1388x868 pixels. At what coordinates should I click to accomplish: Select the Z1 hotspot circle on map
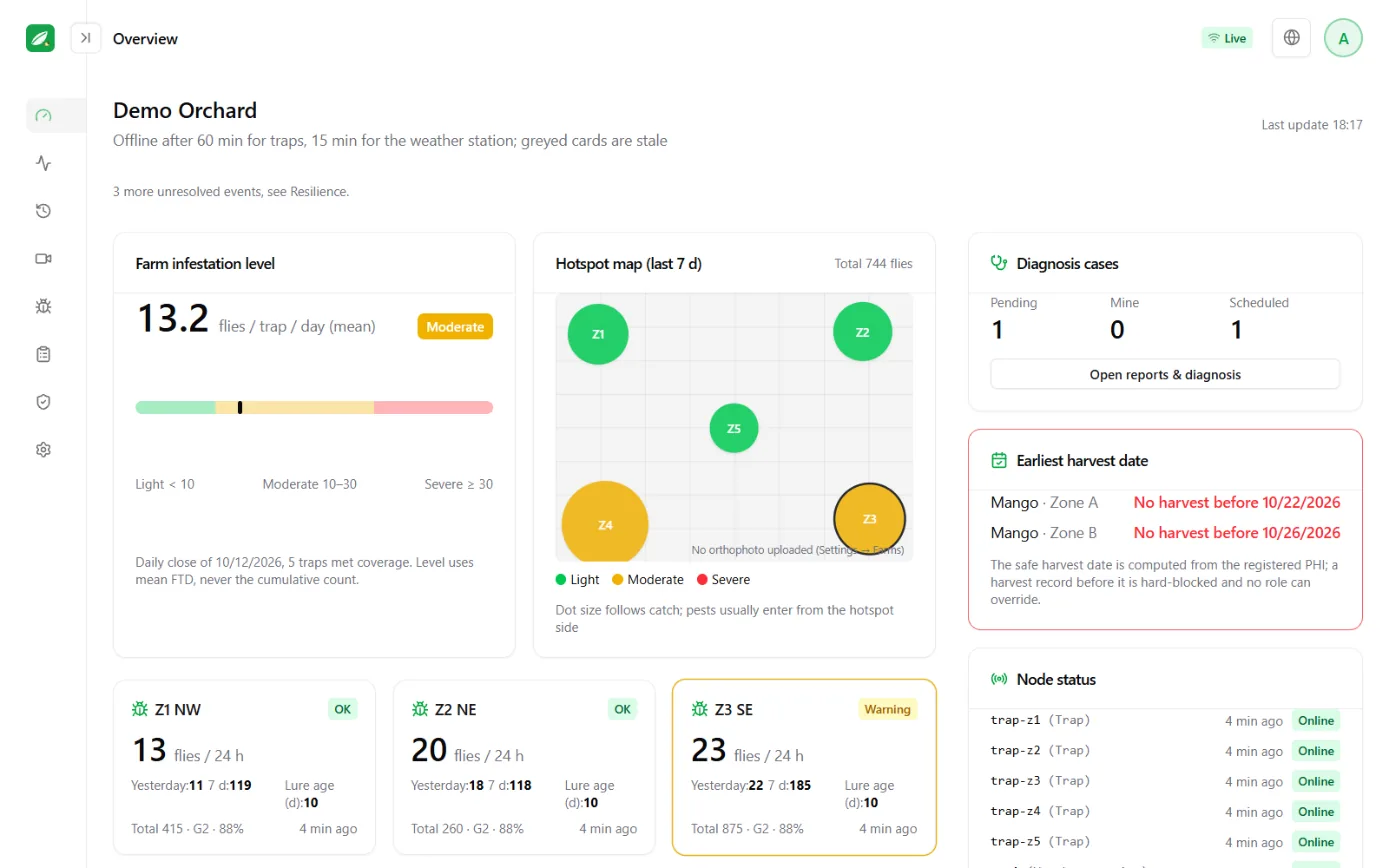click(x=598, y=334)
